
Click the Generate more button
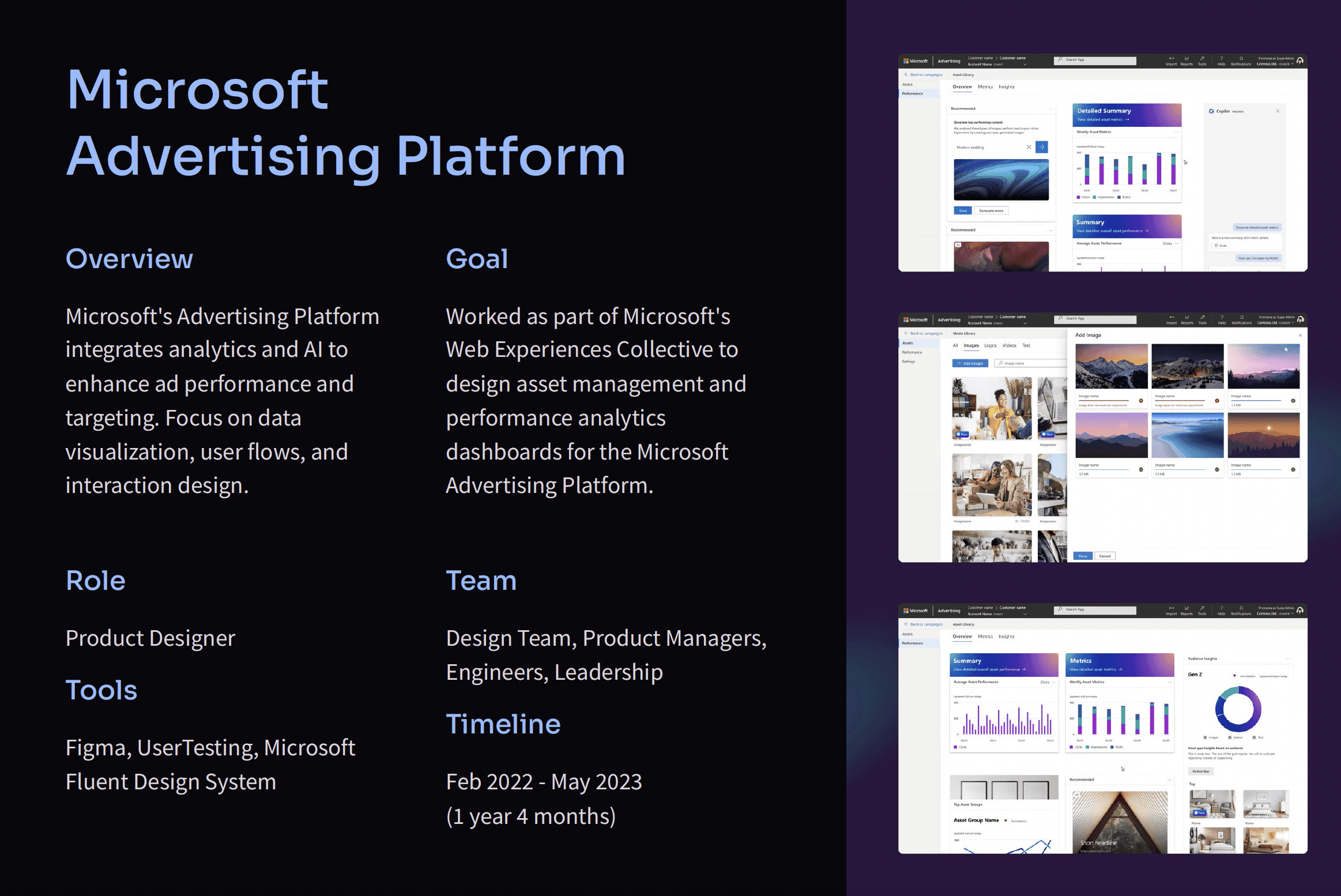point(990,210)
